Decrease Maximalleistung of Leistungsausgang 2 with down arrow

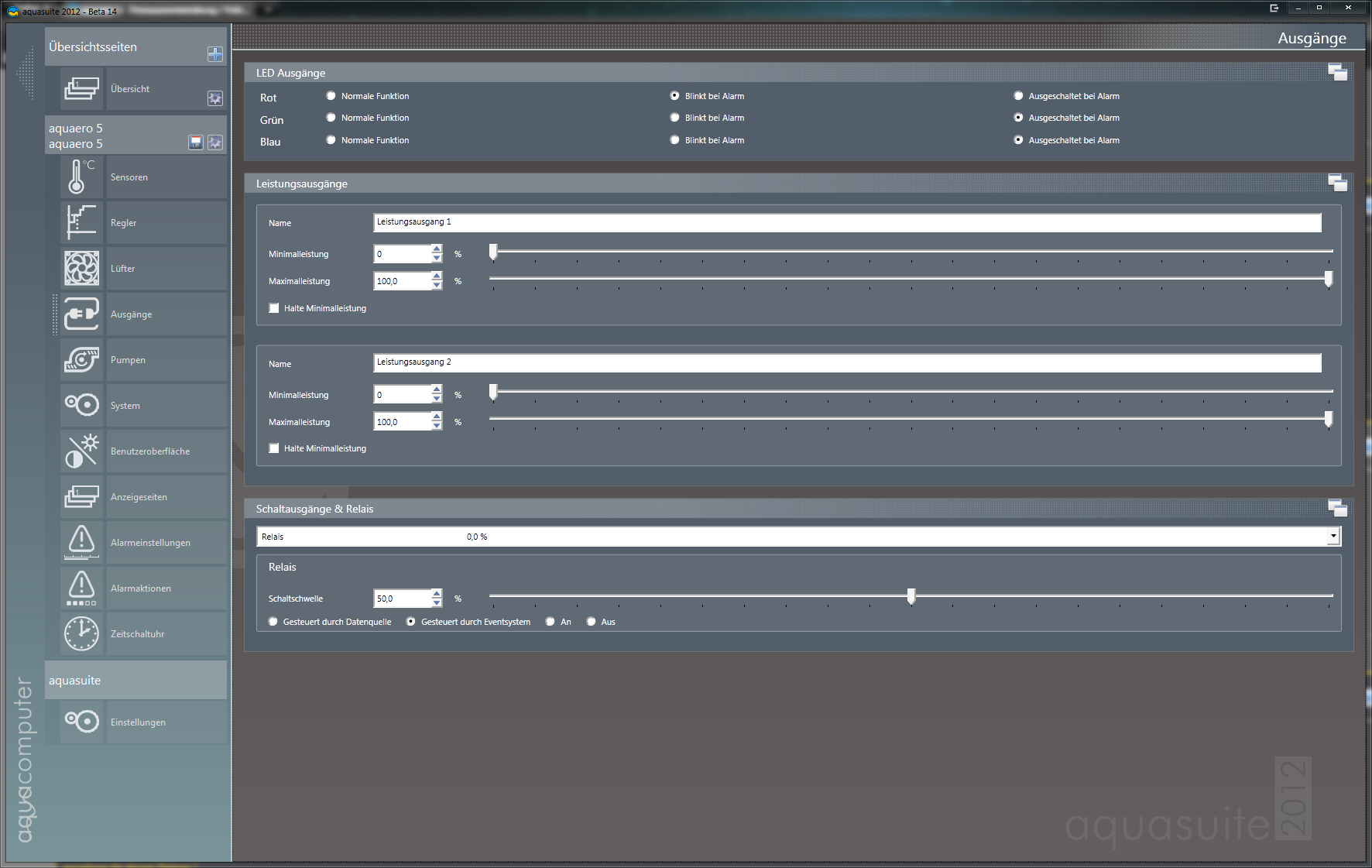437,427
